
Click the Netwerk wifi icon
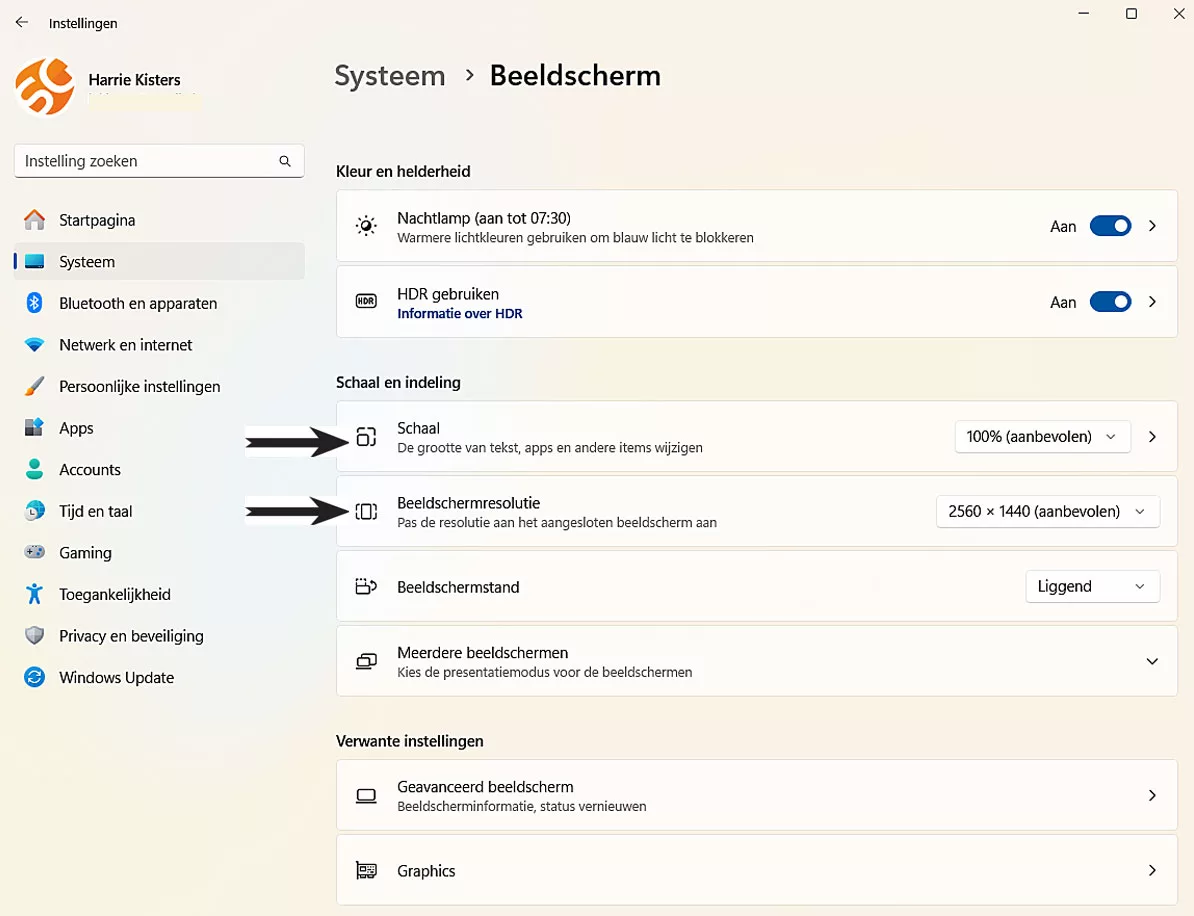tap(34, 345)
